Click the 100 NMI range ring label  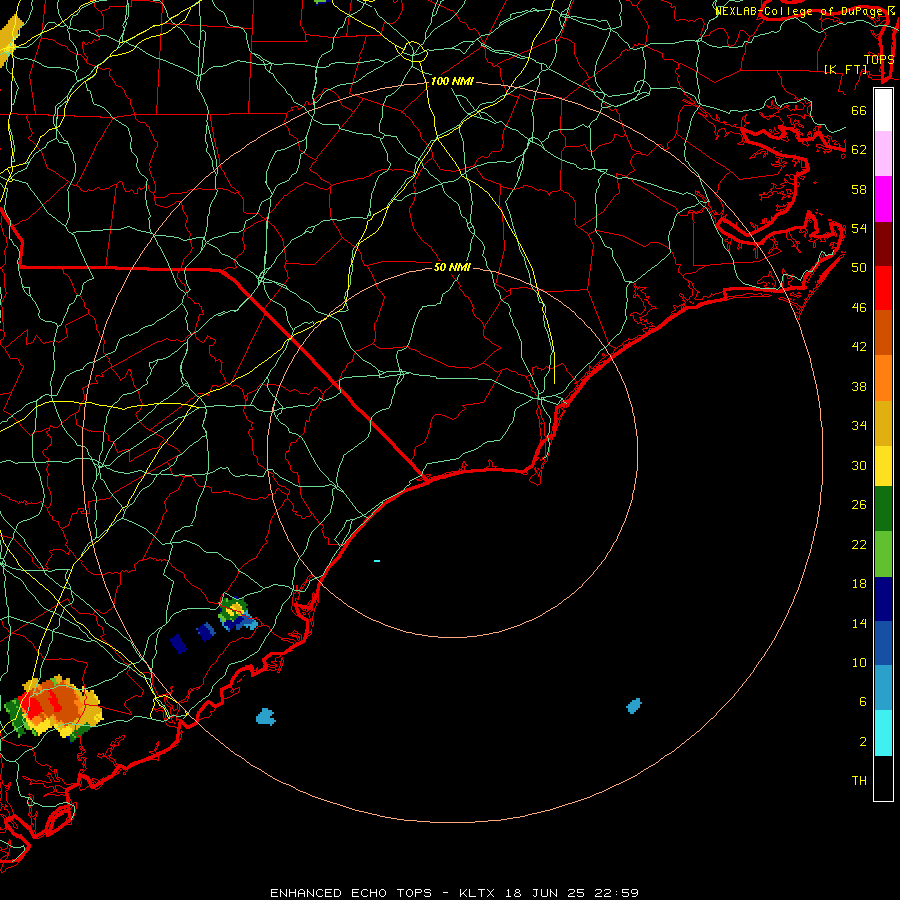pos(452,82)
